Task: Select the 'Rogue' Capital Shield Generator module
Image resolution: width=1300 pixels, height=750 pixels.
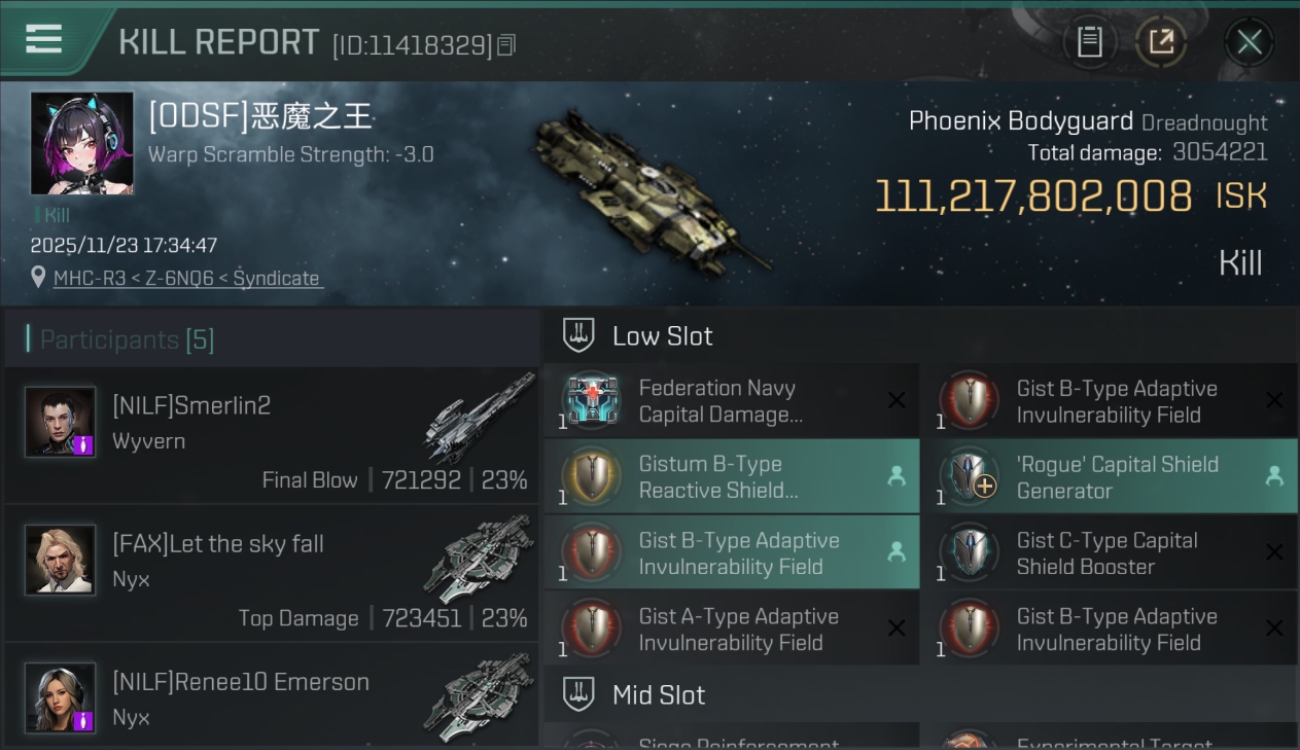Action: pos(1109,477)
